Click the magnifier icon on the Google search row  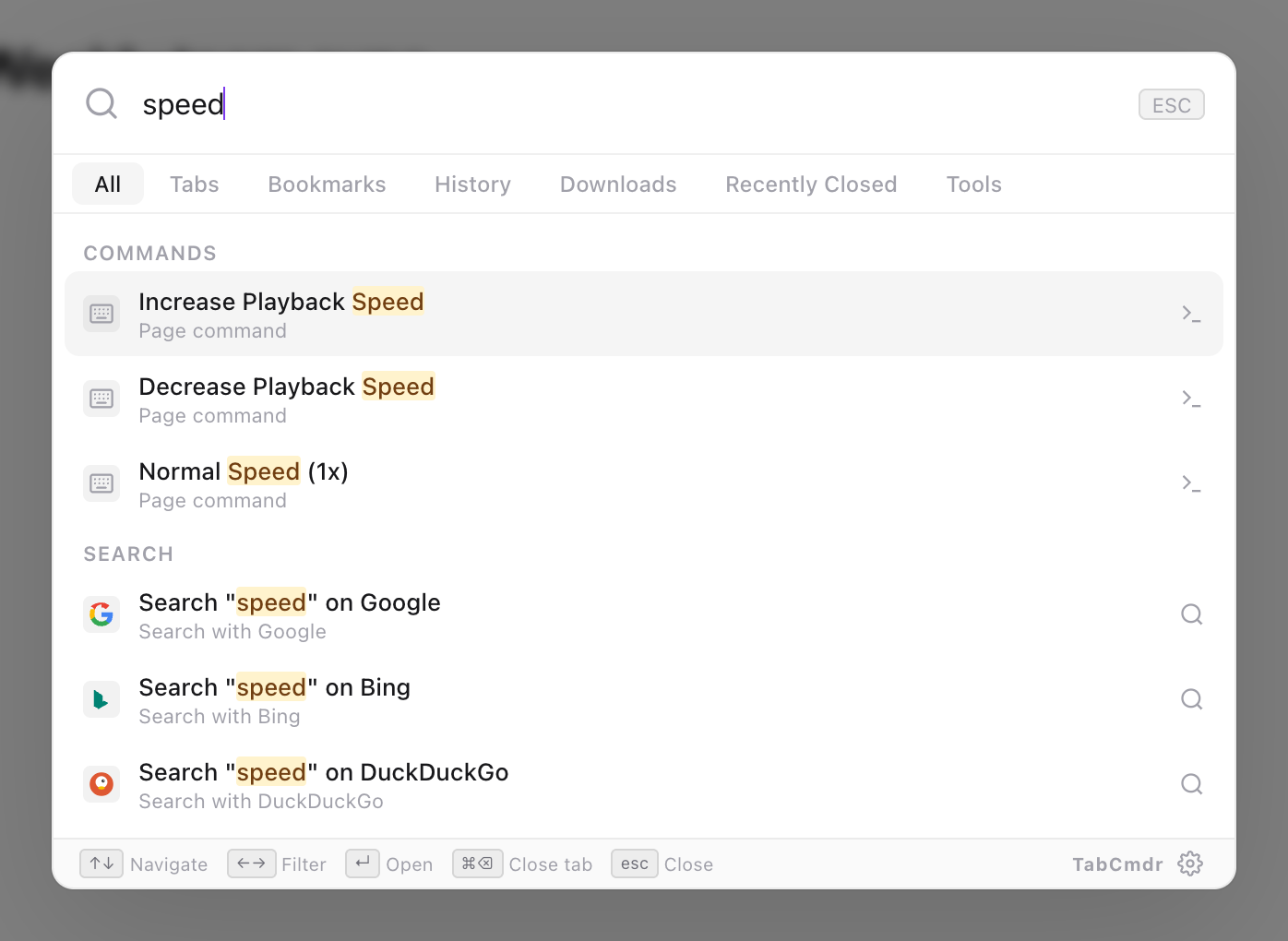pyautogui.click(x=1191, y=614)
